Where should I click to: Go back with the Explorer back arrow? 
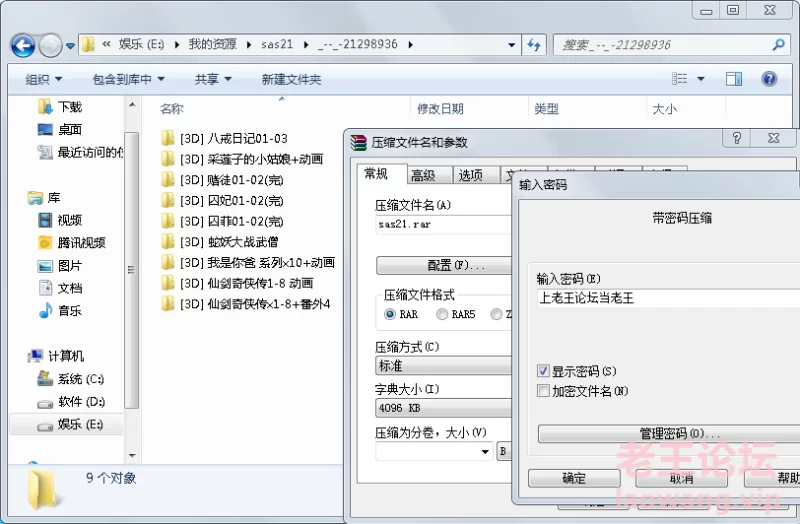coord(23,46)
